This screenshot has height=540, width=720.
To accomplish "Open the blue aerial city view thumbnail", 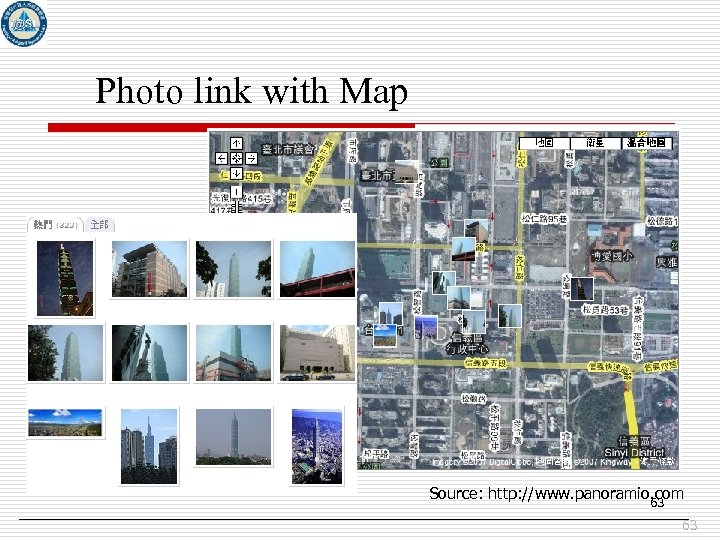I will pos(317,447).
